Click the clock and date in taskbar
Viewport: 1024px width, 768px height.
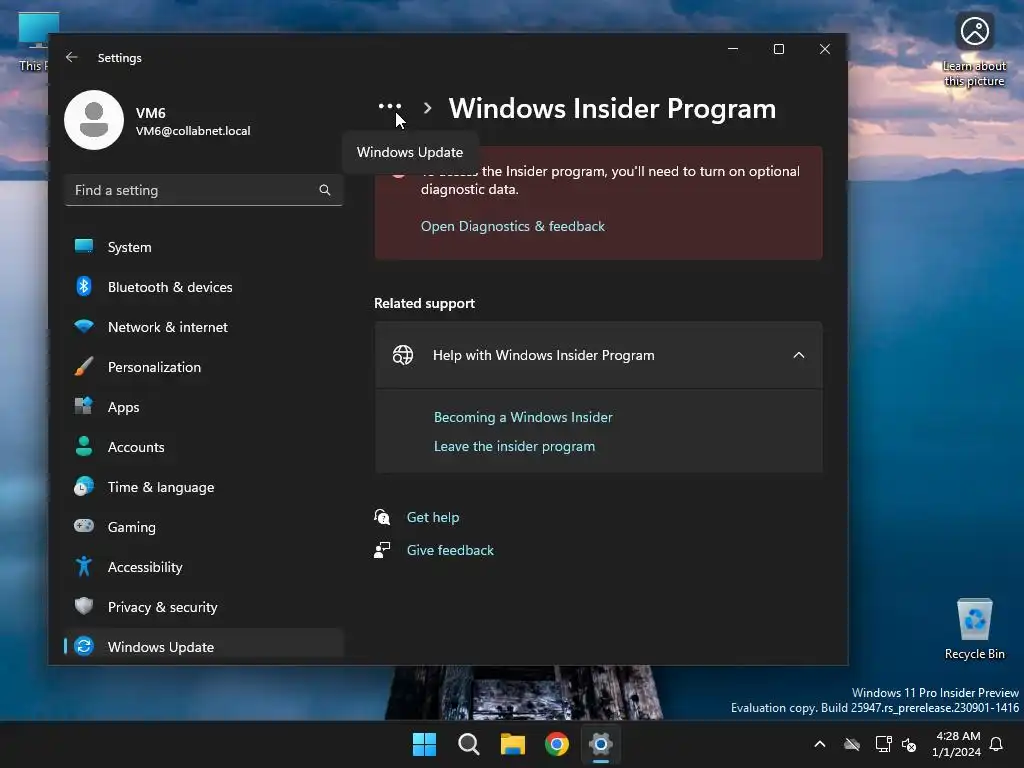tap(956, 744)
